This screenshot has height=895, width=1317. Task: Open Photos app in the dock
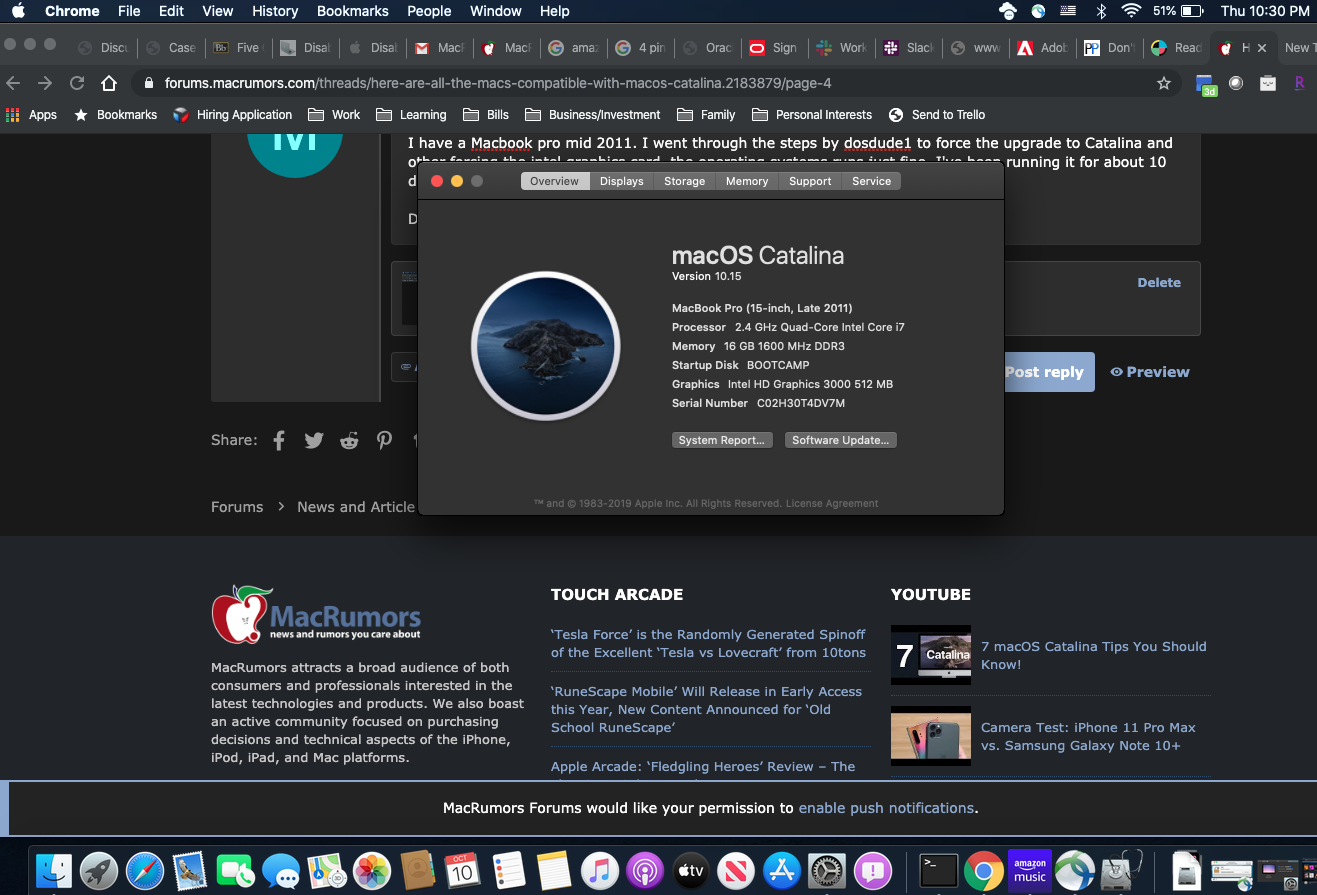[x=373, y=871]
